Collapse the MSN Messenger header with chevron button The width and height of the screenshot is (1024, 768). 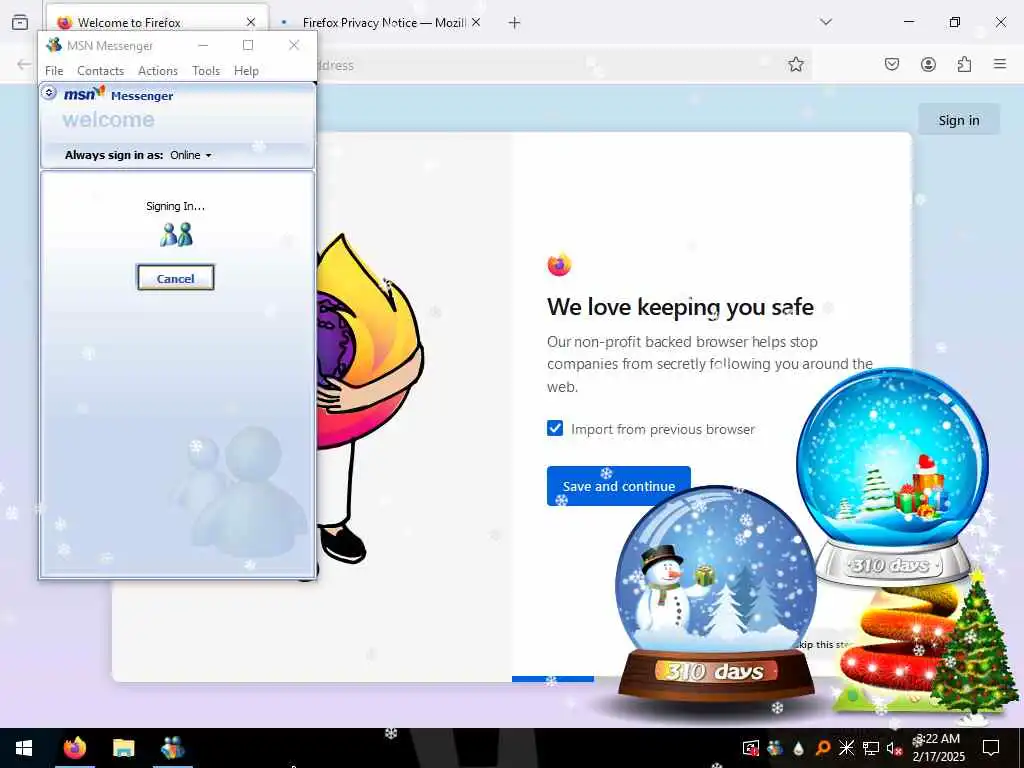coord(49,93)
